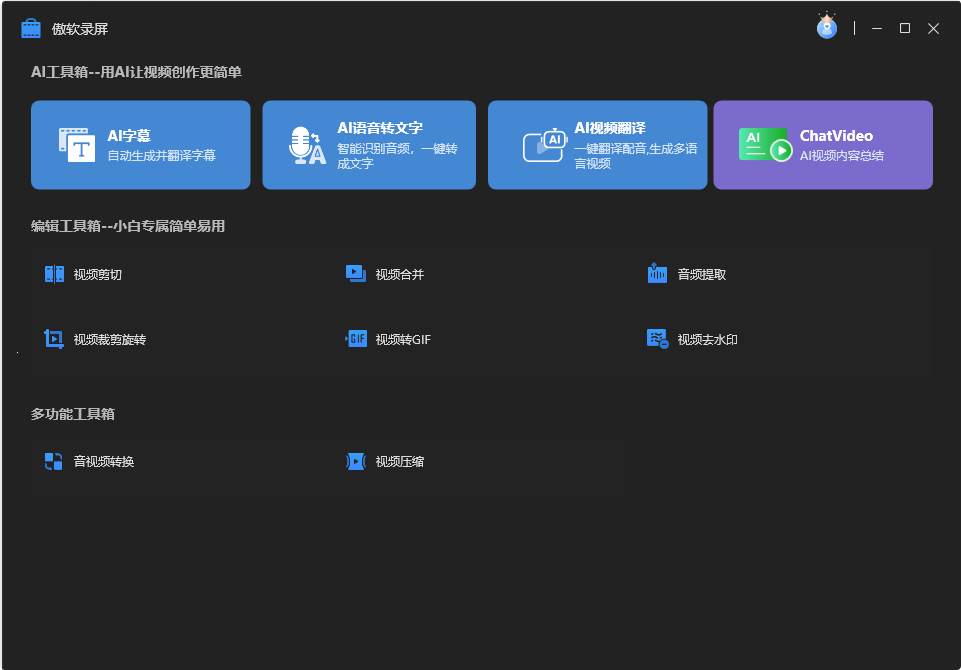This screenshot has width=961, height=670.
Task: Maximize the 傲软录屏 window
Action: [905, 28]
